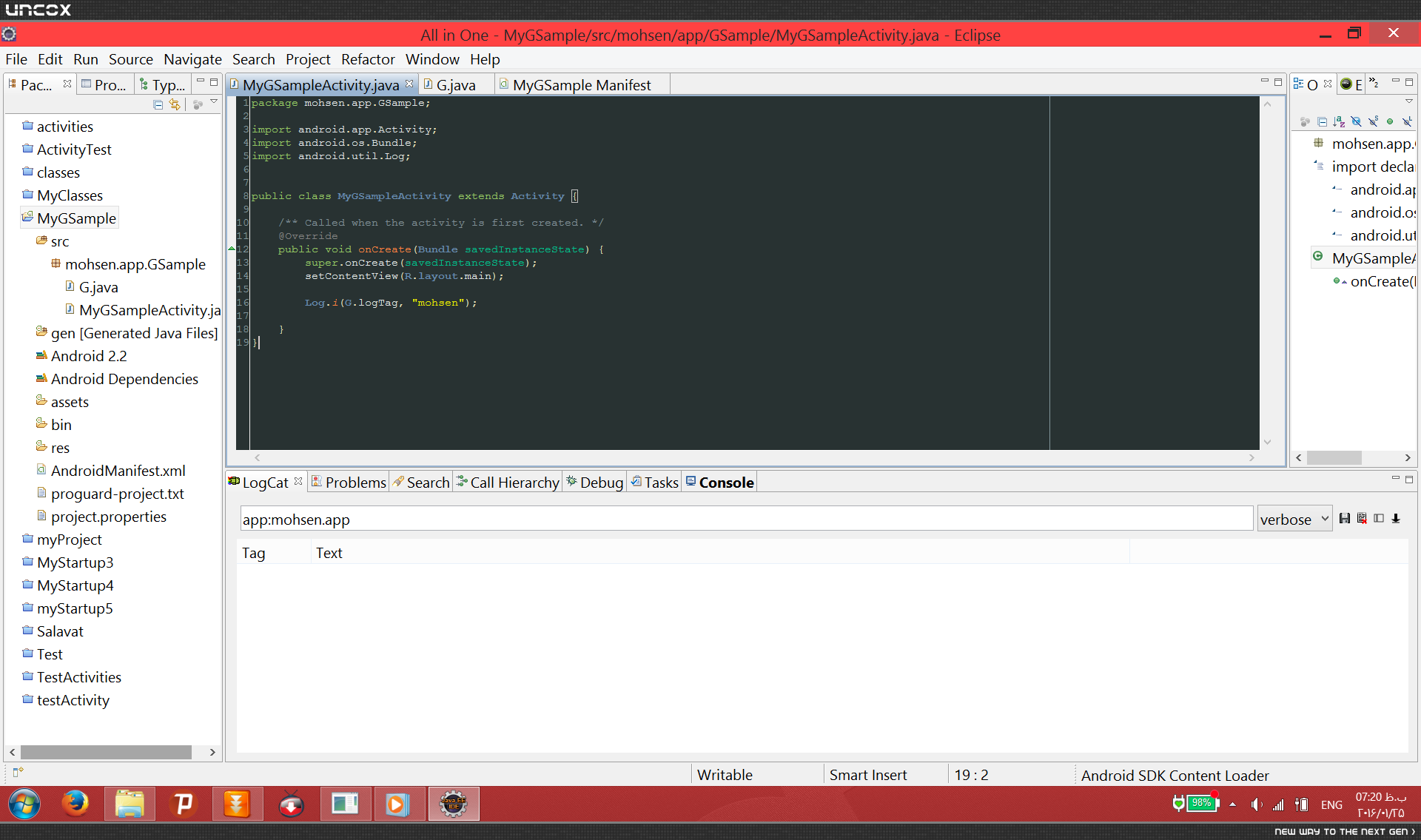The image size is (1421, 840).
Task: Maximize the Package Explorer panel
Action: (x=214, y=82)
